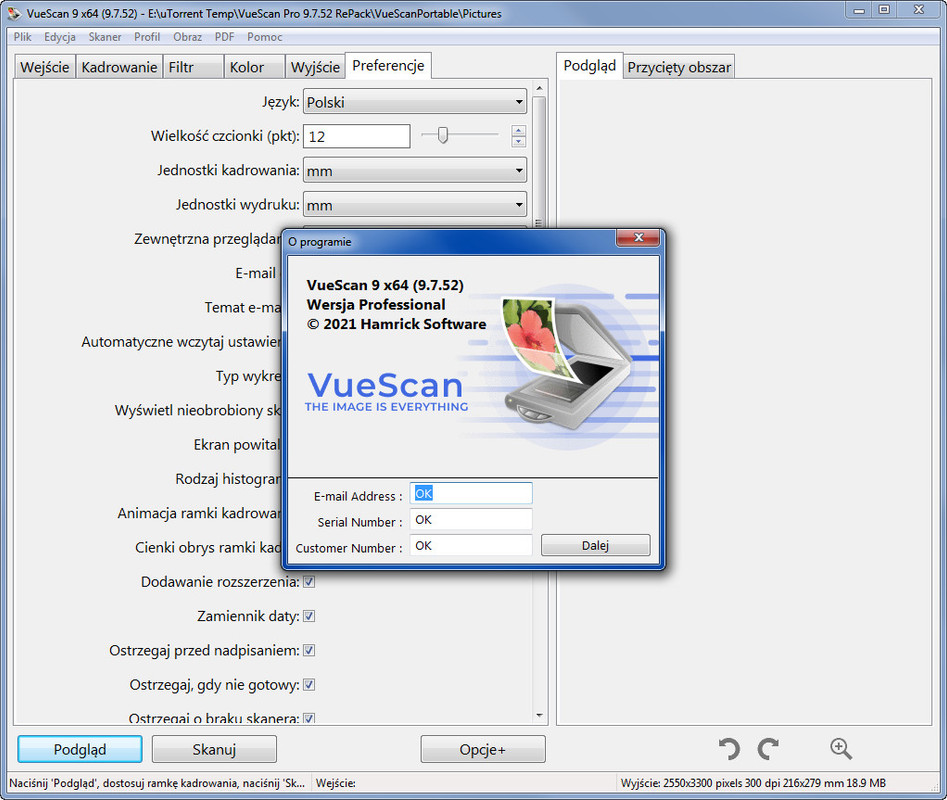947x800 pixels.
Task: Switch to the Wyjście tab
Action: click(315, 67)
